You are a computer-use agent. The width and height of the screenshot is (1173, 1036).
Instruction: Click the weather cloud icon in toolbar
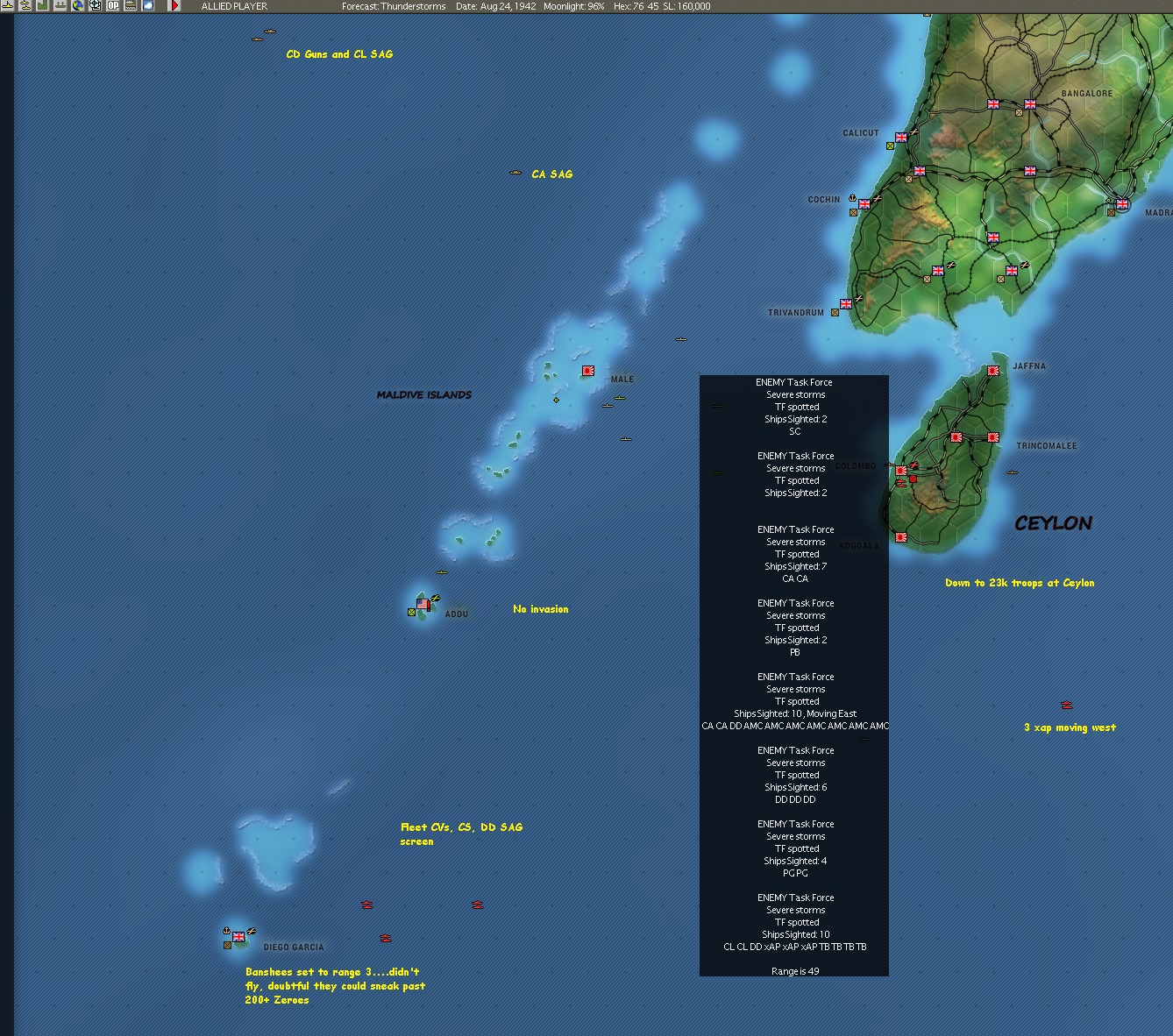click(x=148, y=6)
